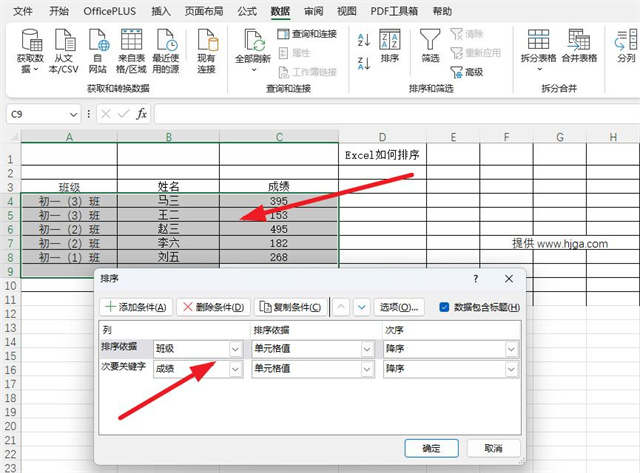Sort ascending with the A-Z icon
The height and width of the screenshot is (473, 640).
click(x=364, y=40)
